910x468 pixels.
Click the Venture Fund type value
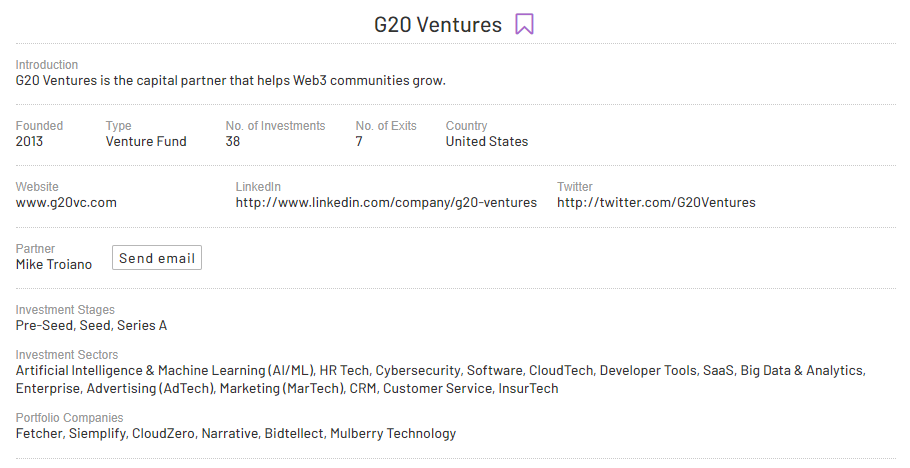tap(146, 142)
